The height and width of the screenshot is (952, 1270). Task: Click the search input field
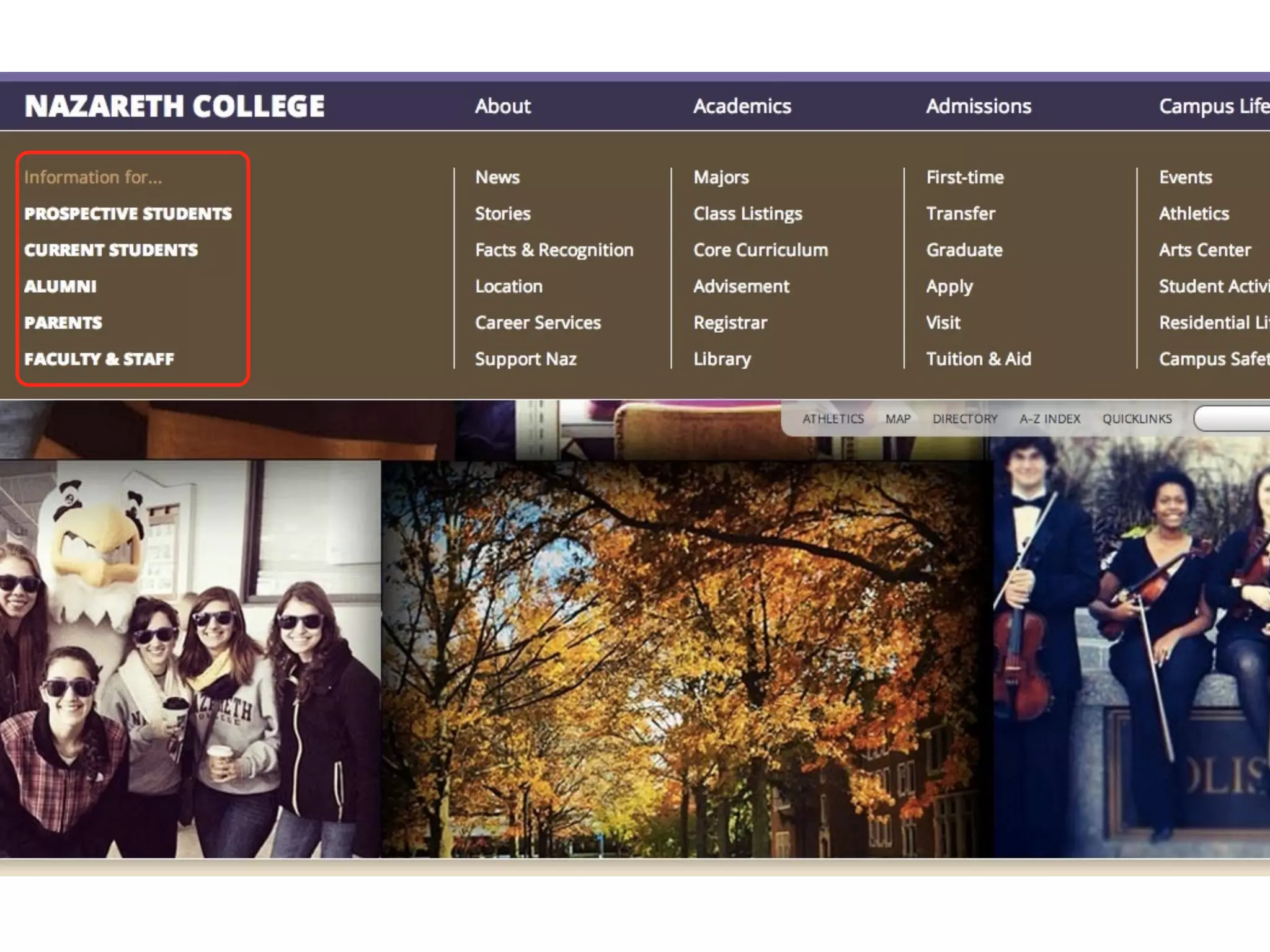click(1234, 419)
